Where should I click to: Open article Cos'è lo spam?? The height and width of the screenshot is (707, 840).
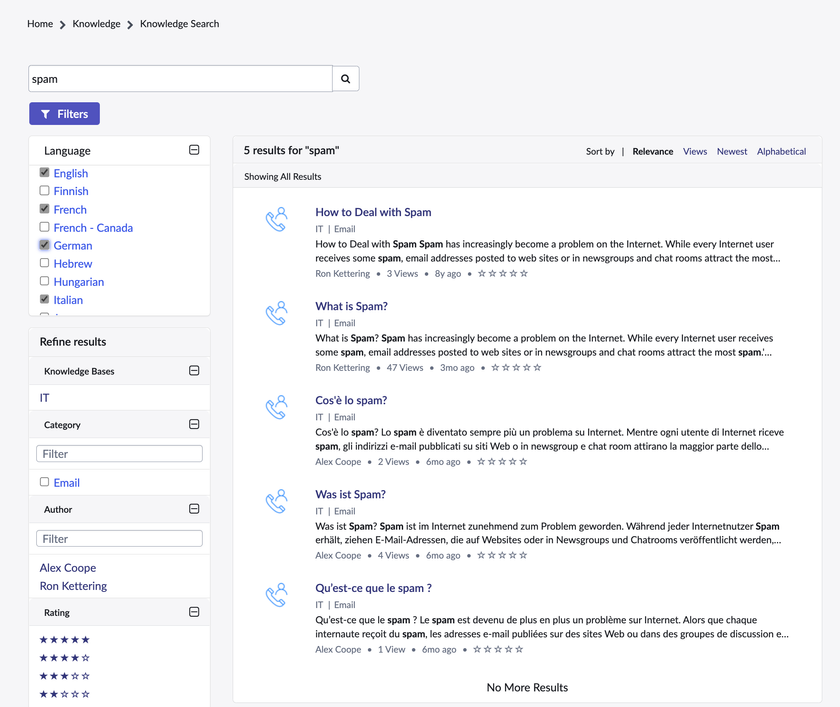coord(351,401)
